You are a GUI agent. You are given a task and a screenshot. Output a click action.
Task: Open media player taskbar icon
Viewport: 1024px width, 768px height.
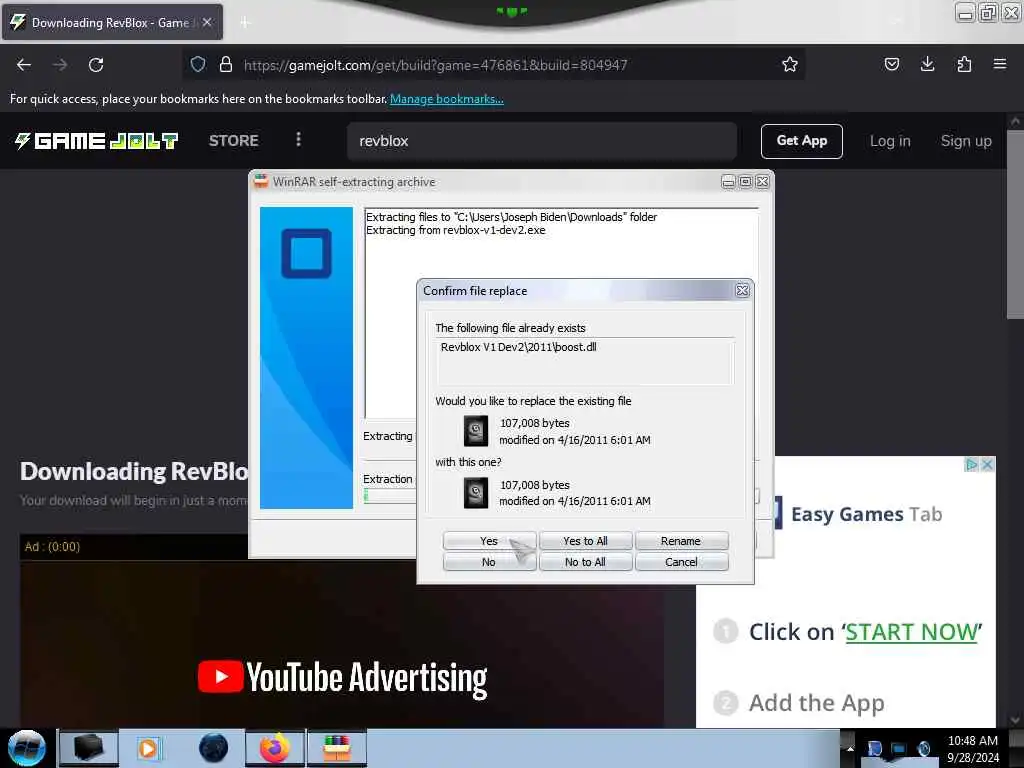tap(148, 748)
